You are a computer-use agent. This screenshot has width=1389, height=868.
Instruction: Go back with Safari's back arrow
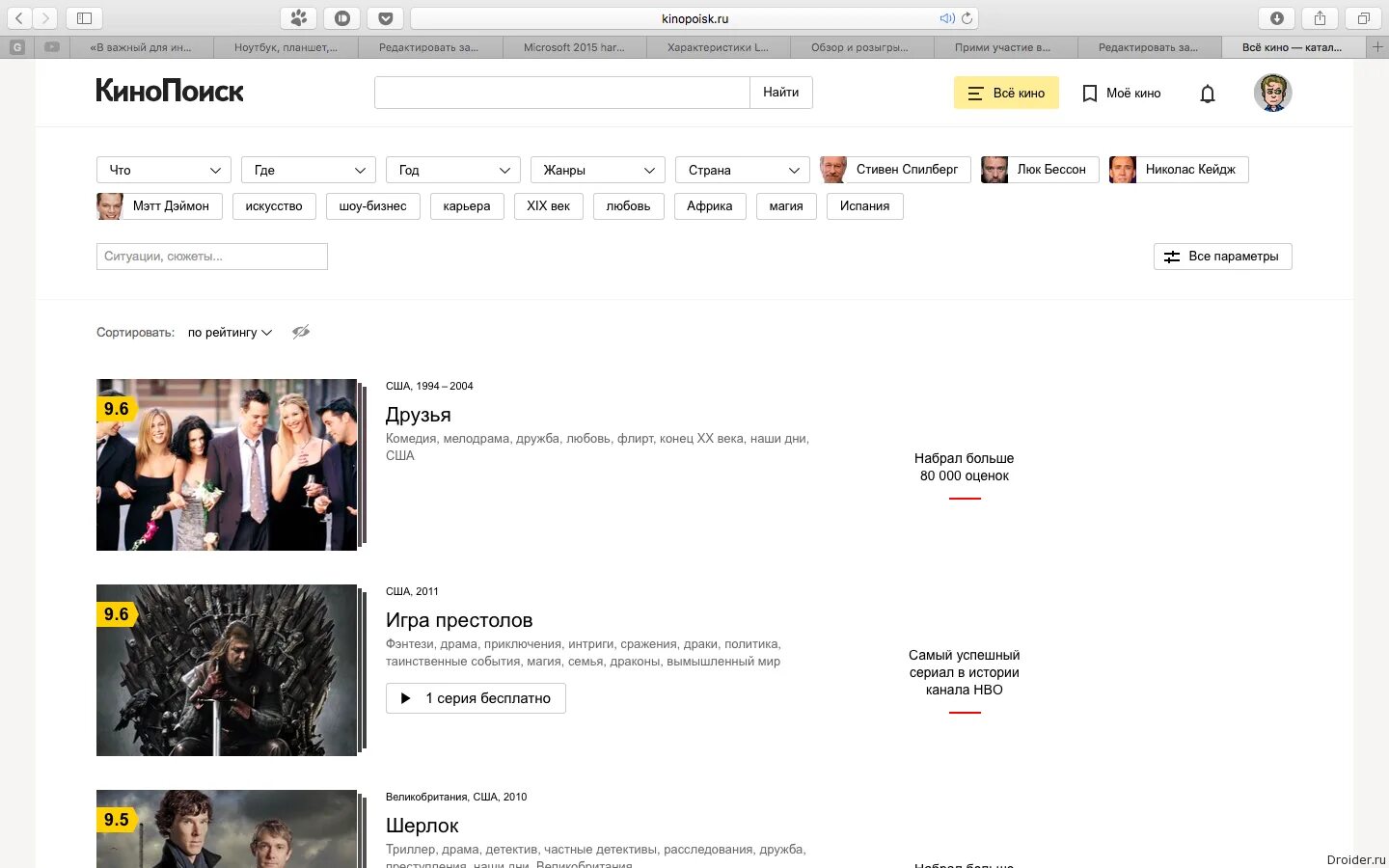(19, 18)
